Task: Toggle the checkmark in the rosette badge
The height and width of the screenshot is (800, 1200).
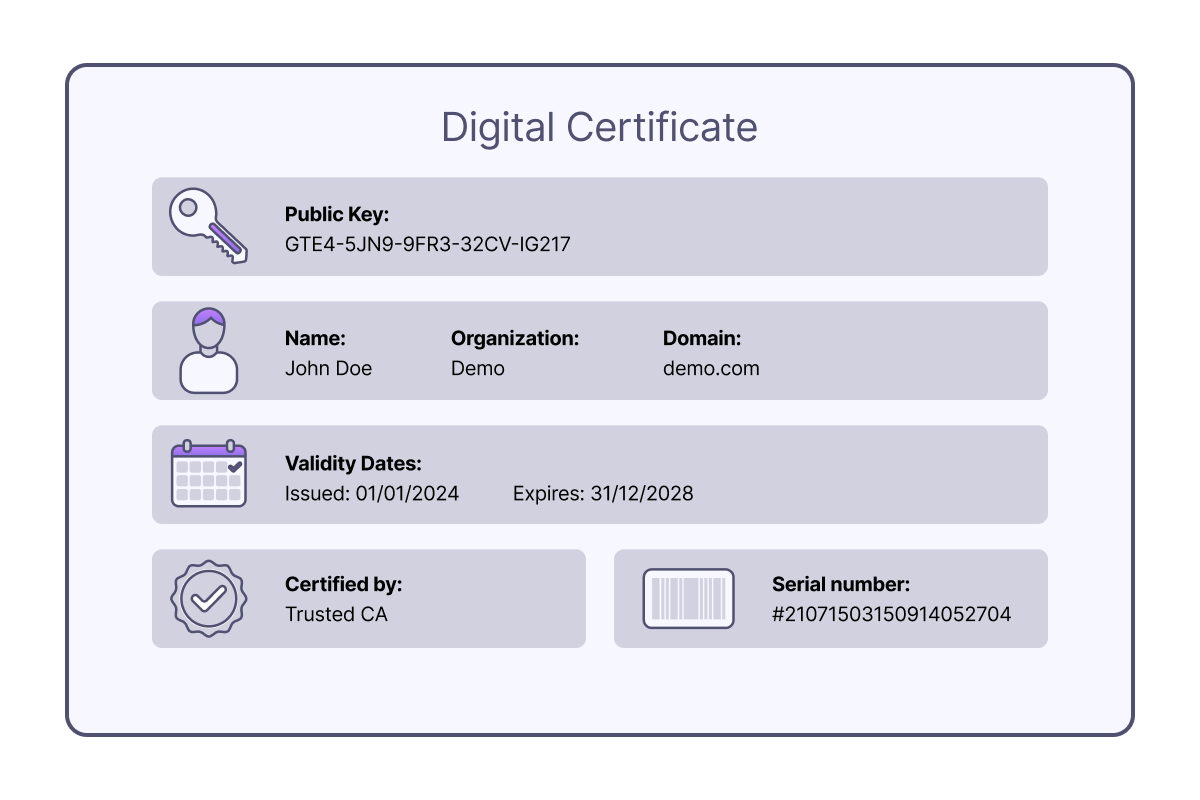Action: click(208, 598)
